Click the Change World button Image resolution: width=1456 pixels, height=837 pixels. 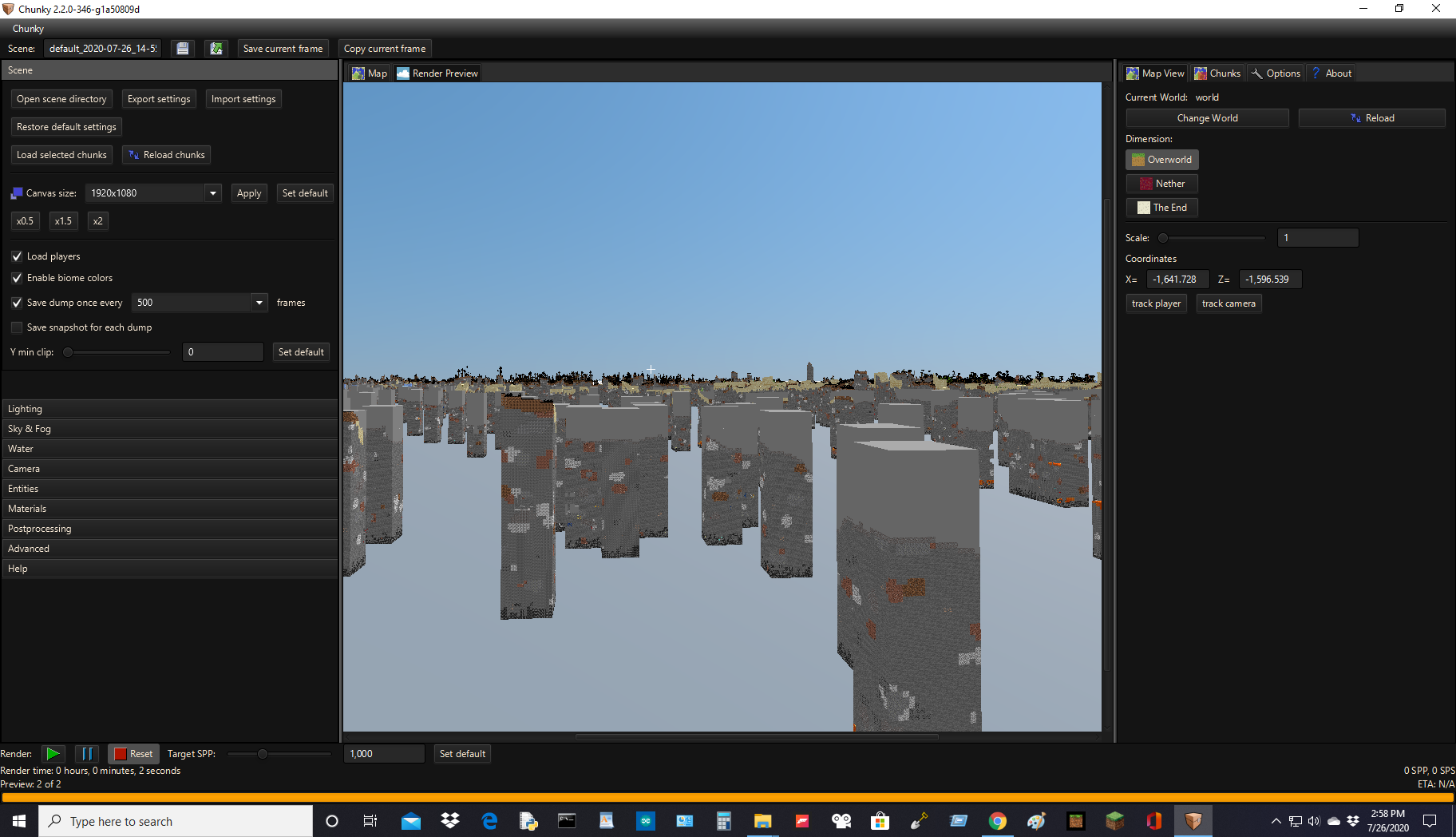[1206, 117]
